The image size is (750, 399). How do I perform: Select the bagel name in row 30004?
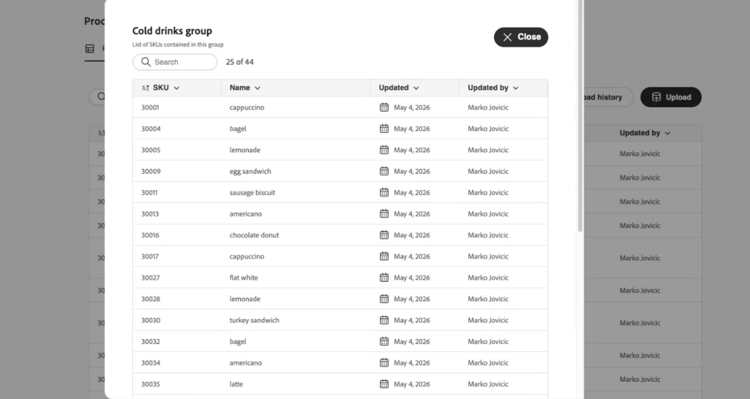click(x=238, y=129)
